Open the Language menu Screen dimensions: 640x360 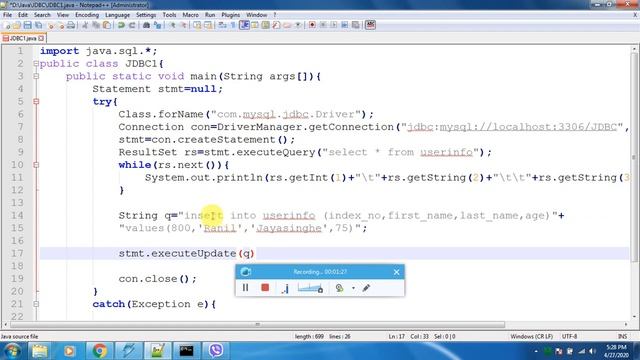[117, 15]
